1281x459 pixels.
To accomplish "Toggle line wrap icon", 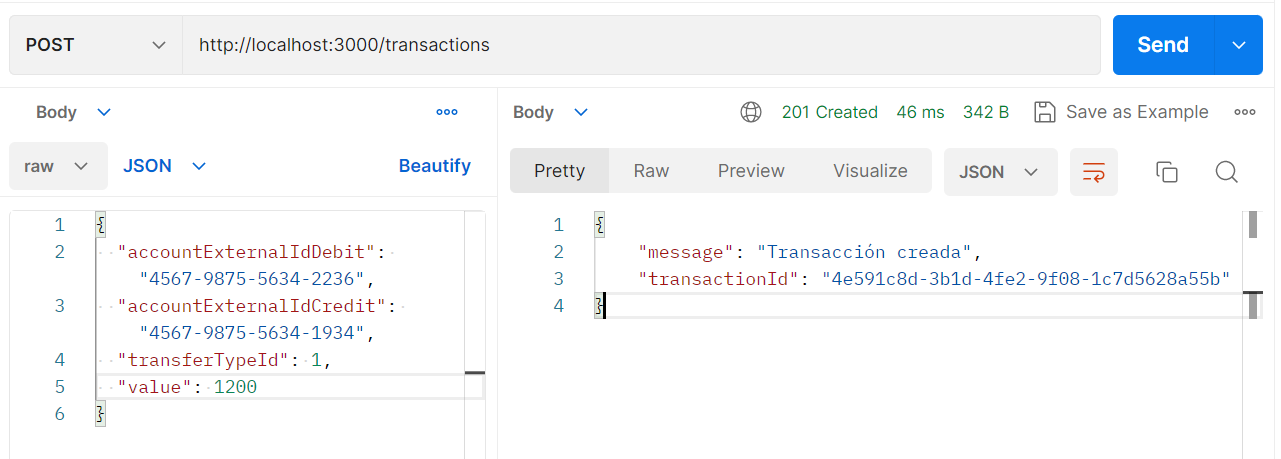I will pos(1093,172).
